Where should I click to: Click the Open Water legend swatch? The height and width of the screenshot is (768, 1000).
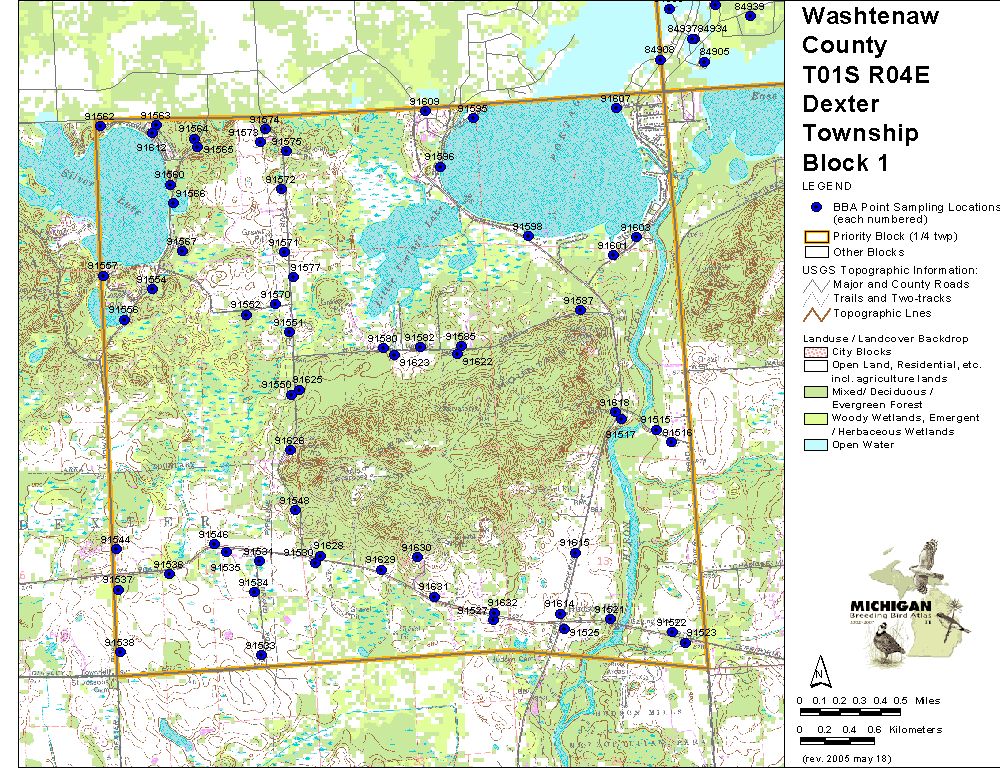pyautogui.click(x=815, y=445)
